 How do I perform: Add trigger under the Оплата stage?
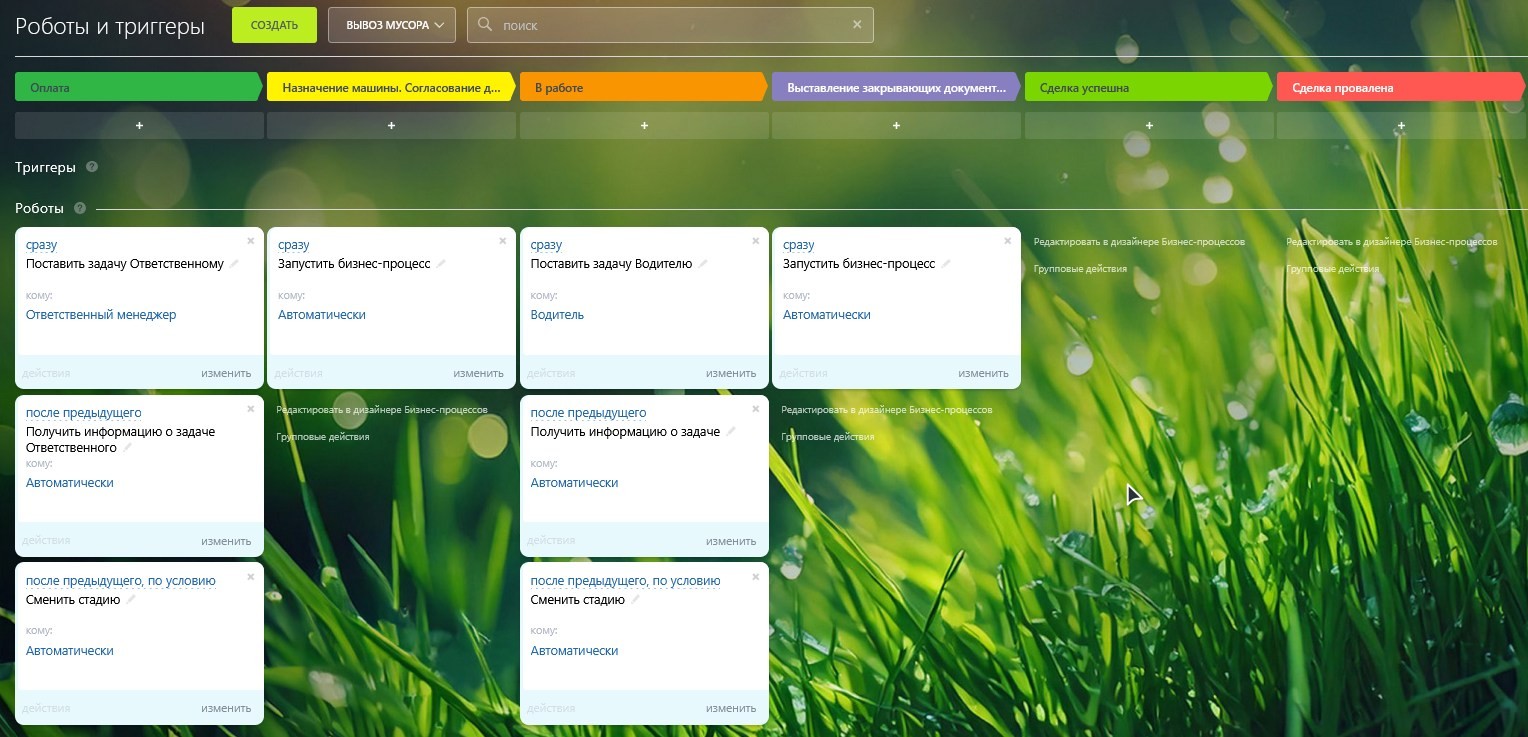coord(139,126)
